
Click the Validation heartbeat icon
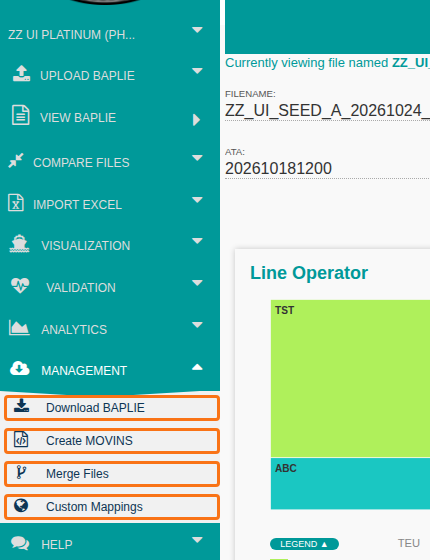click(x=20, y=285)
